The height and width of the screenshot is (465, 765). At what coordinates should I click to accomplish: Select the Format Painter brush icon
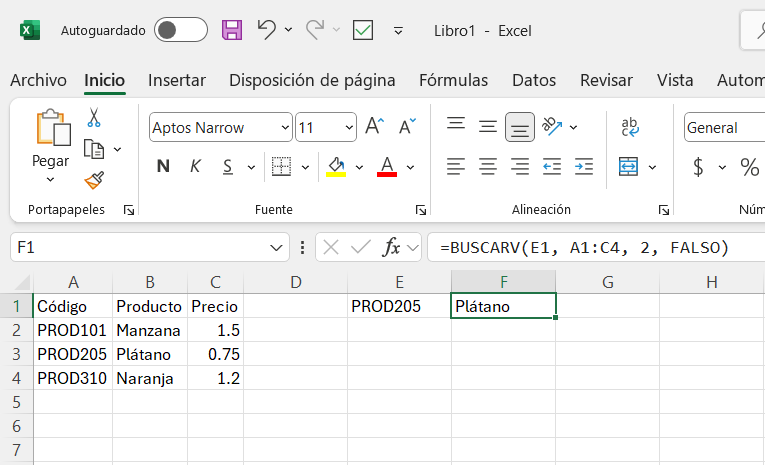(x=94, y=180)
